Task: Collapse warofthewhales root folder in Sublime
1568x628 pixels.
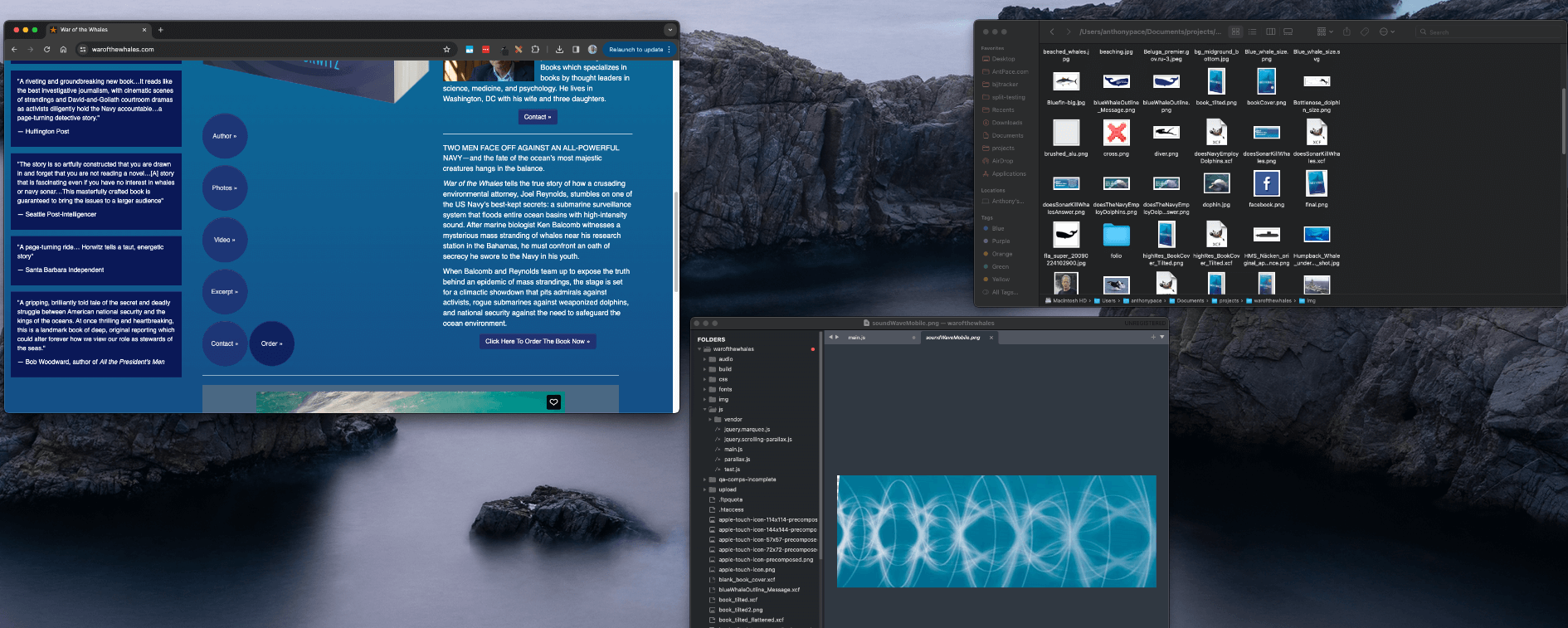Action: pos(699,349)
